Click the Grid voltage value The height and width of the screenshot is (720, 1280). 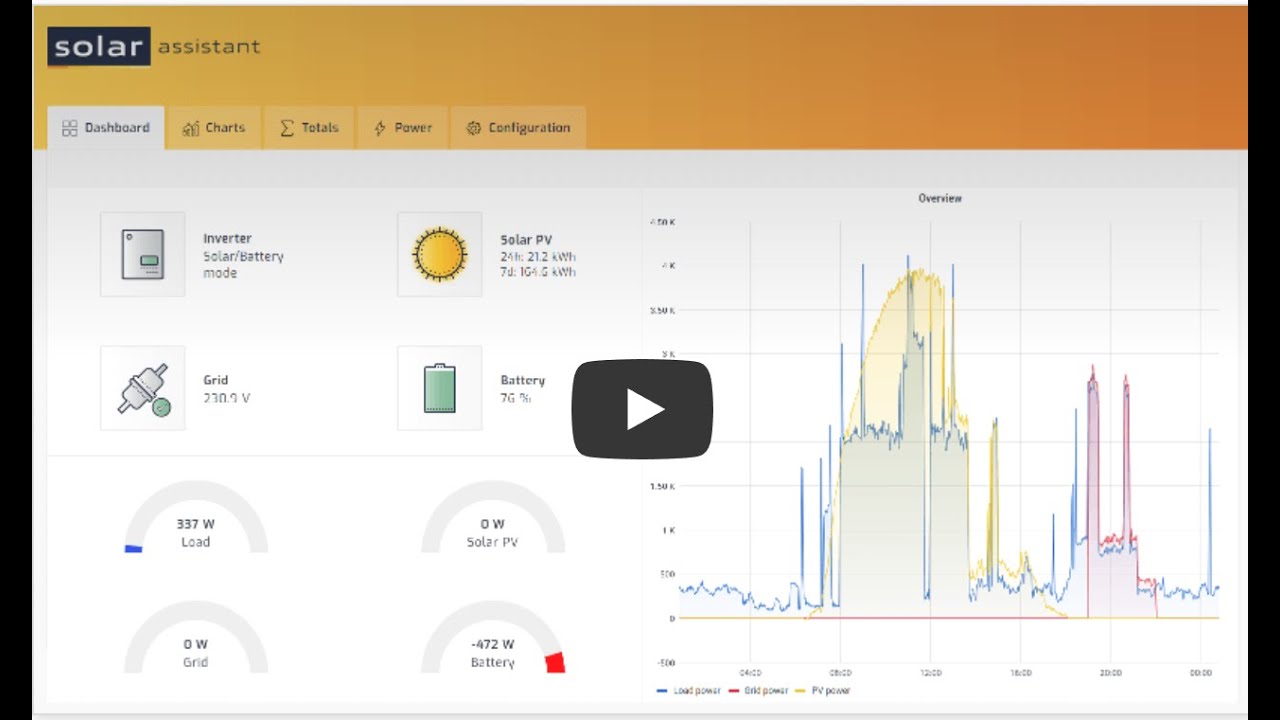pyautogui.click(x=226, y=398)
